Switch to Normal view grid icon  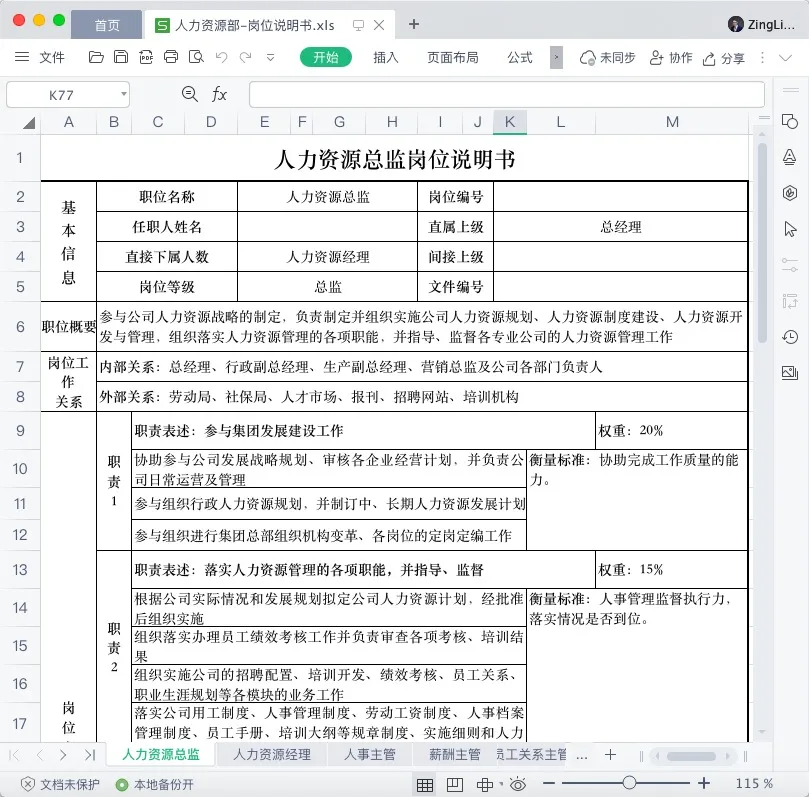coord(425,785)
